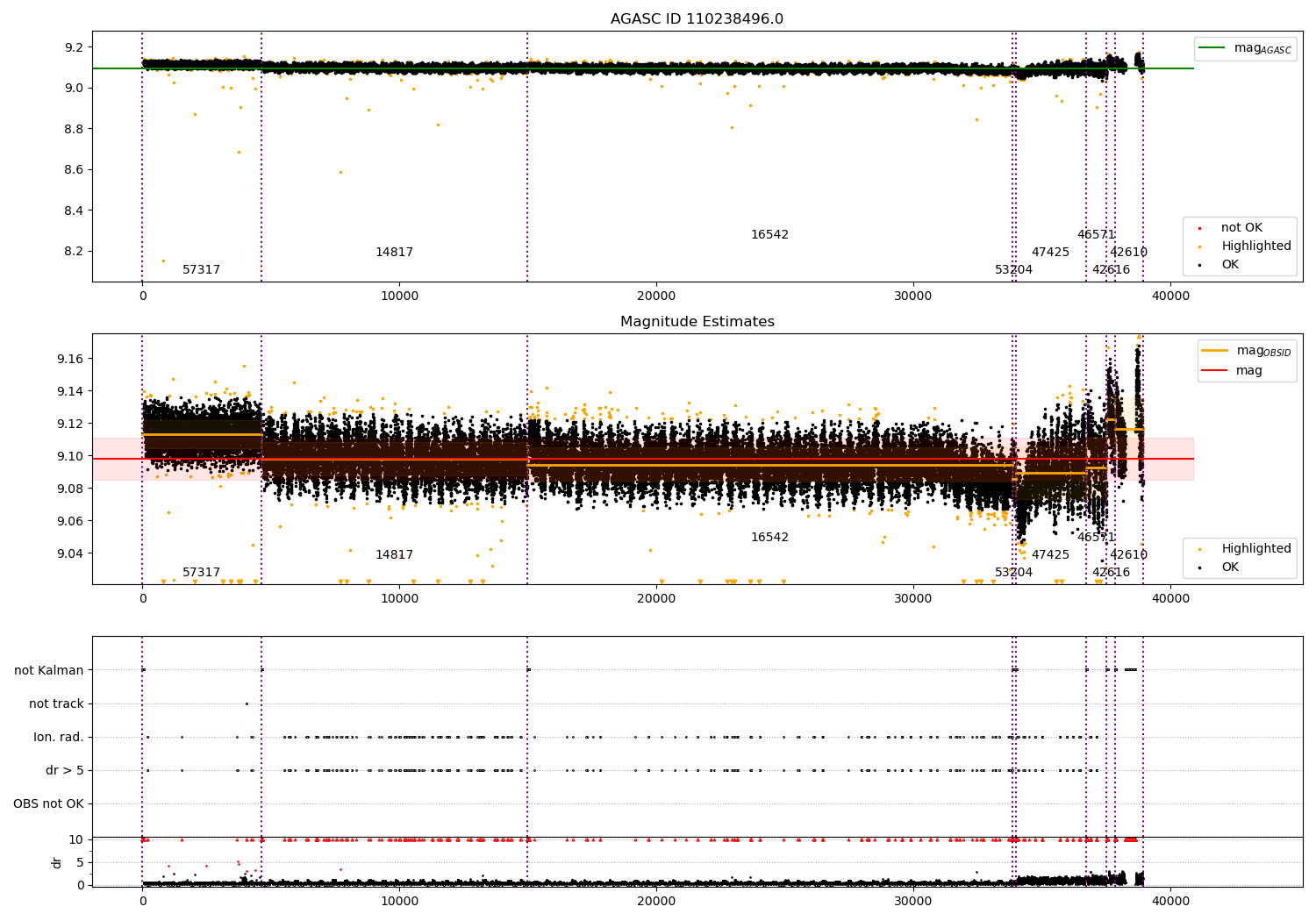Click "not OK" legend entry in top plot
The height and width of the screenshot is (921, 1316).
point(1241,228)
